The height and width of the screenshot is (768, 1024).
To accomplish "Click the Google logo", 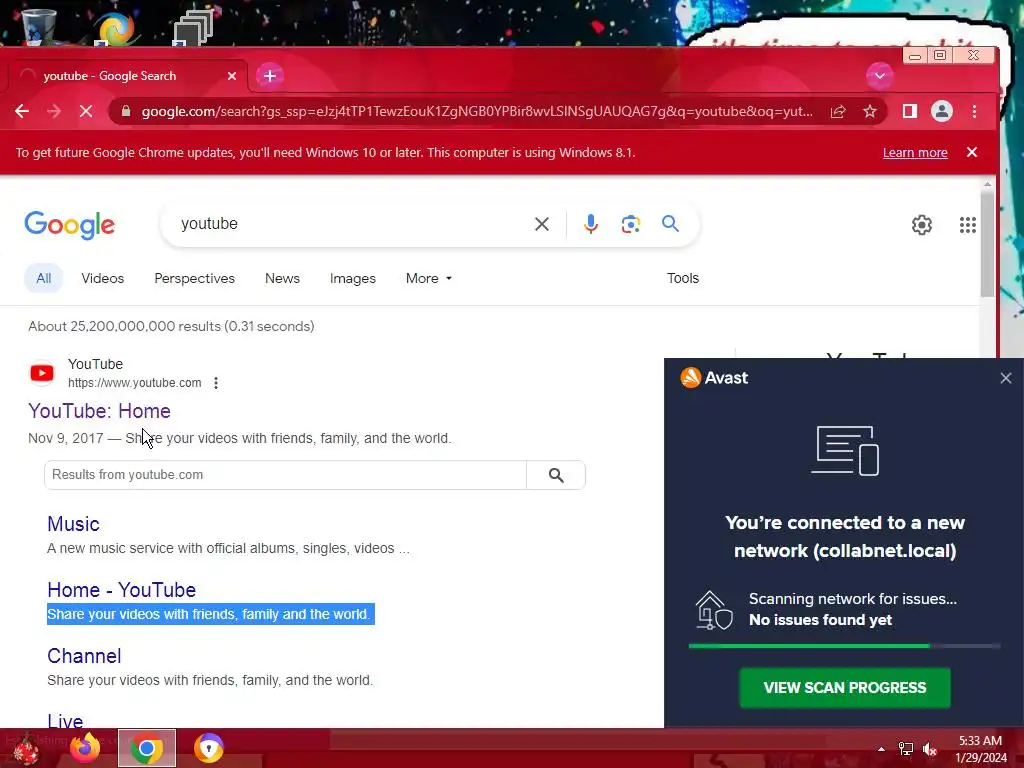I will pos(69,225).
